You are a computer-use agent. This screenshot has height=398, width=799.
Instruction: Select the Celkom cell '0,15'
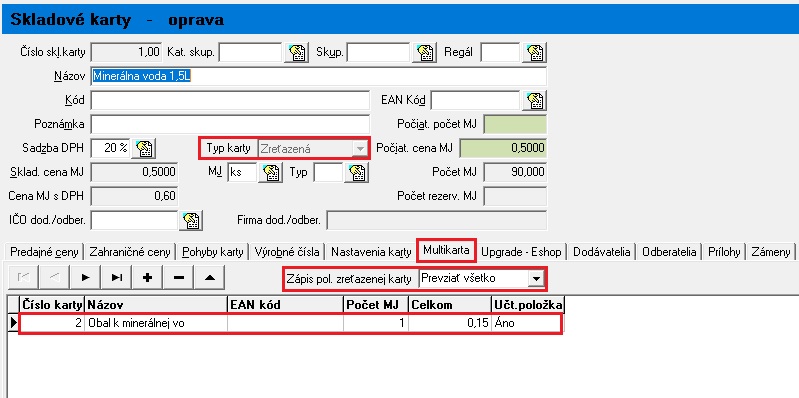449,323
